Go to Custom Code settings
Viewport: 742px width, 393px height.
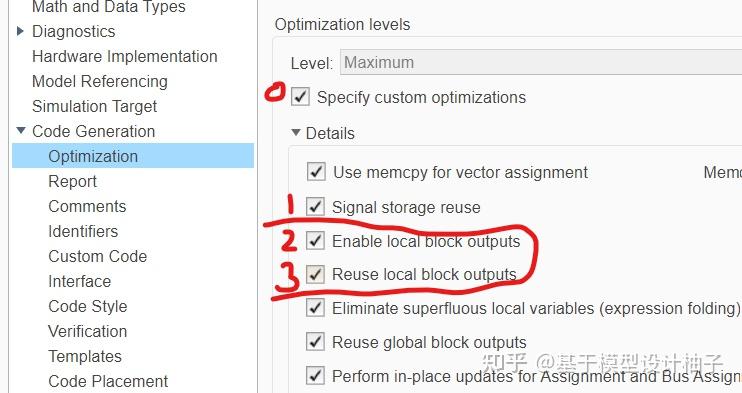[97, 256]
